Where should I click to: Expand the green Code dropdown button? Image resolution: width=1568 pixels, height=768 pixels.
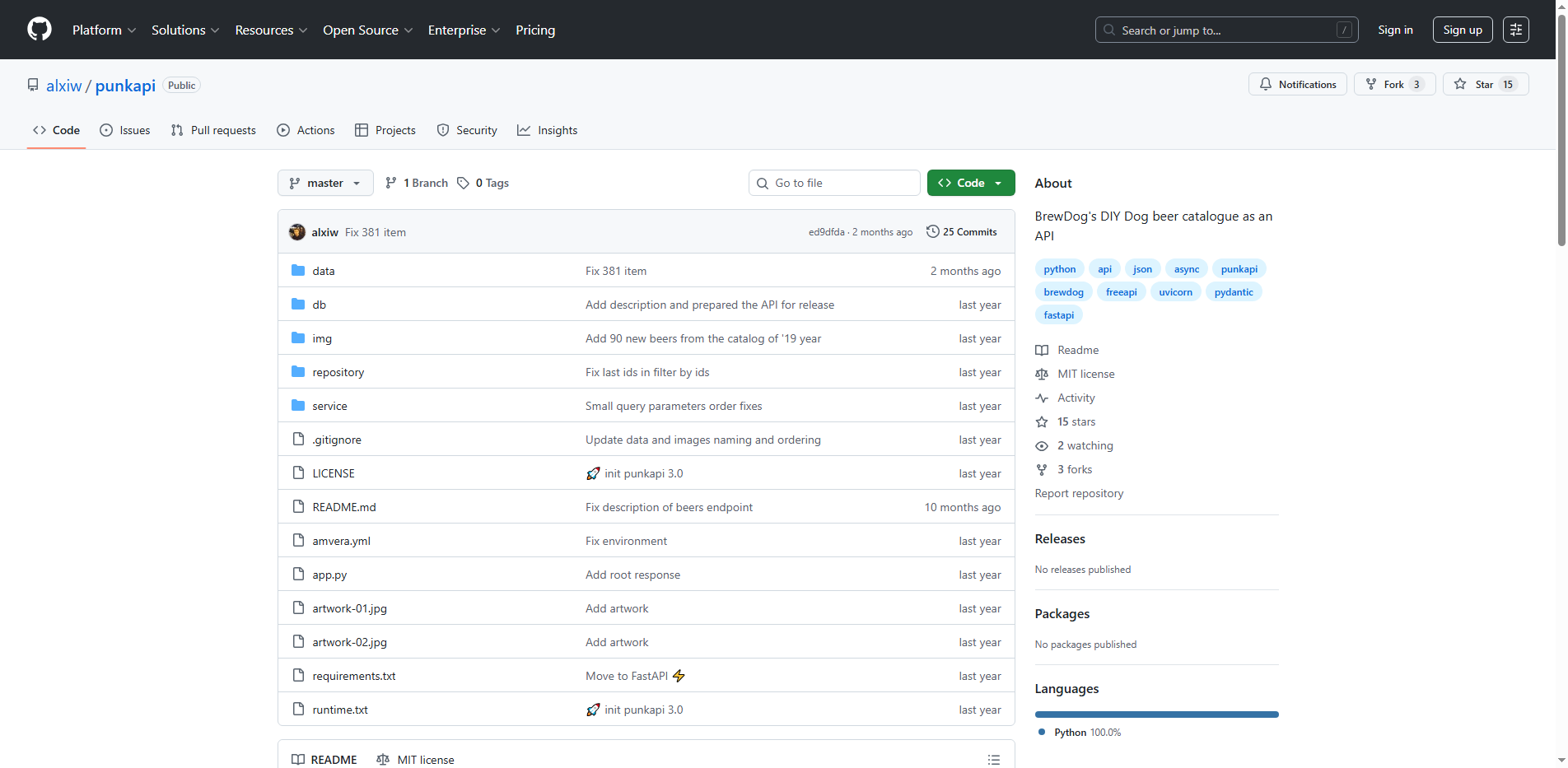coord(971,183)
